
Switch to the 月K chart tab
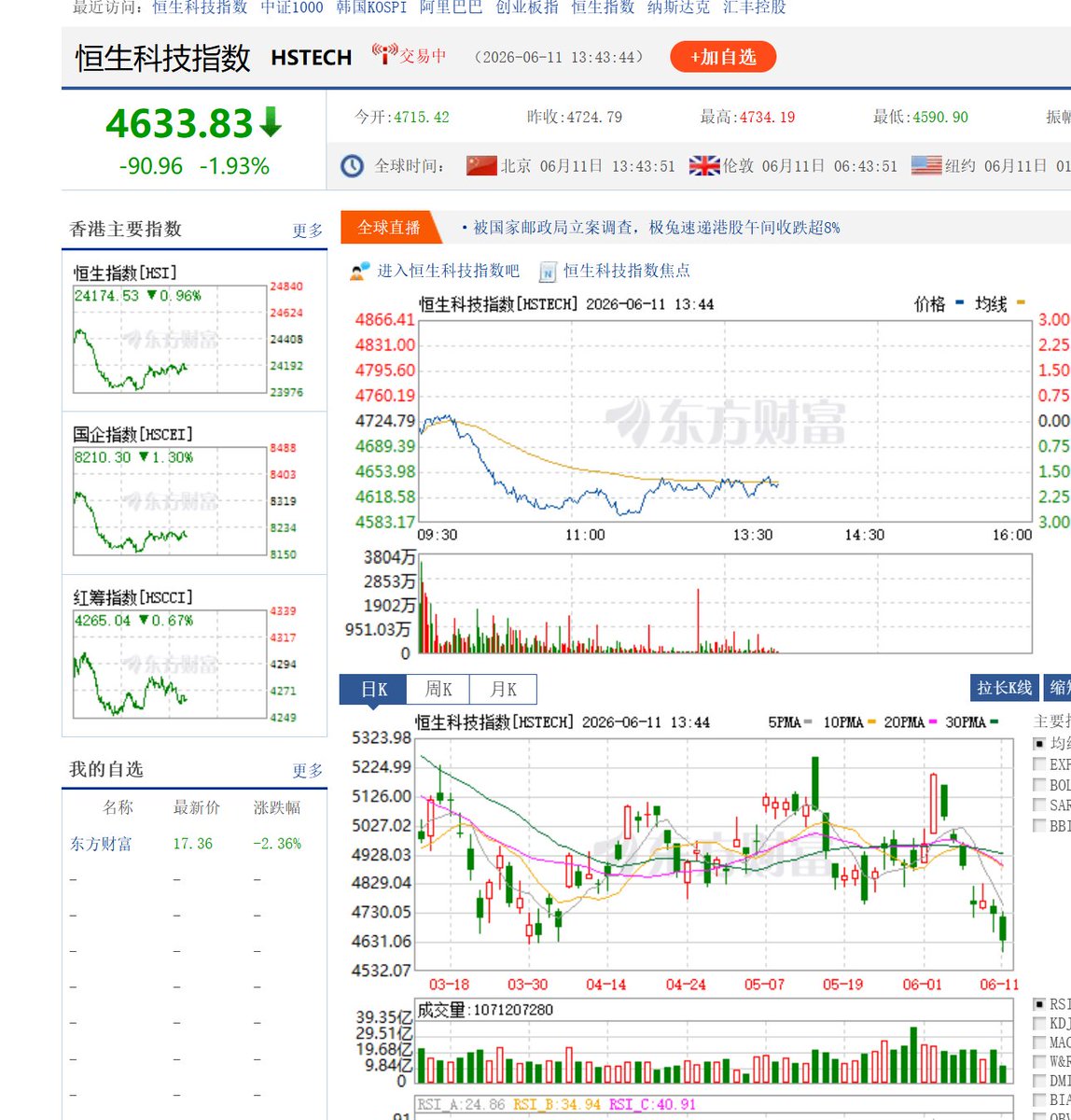tap(504, 690)
